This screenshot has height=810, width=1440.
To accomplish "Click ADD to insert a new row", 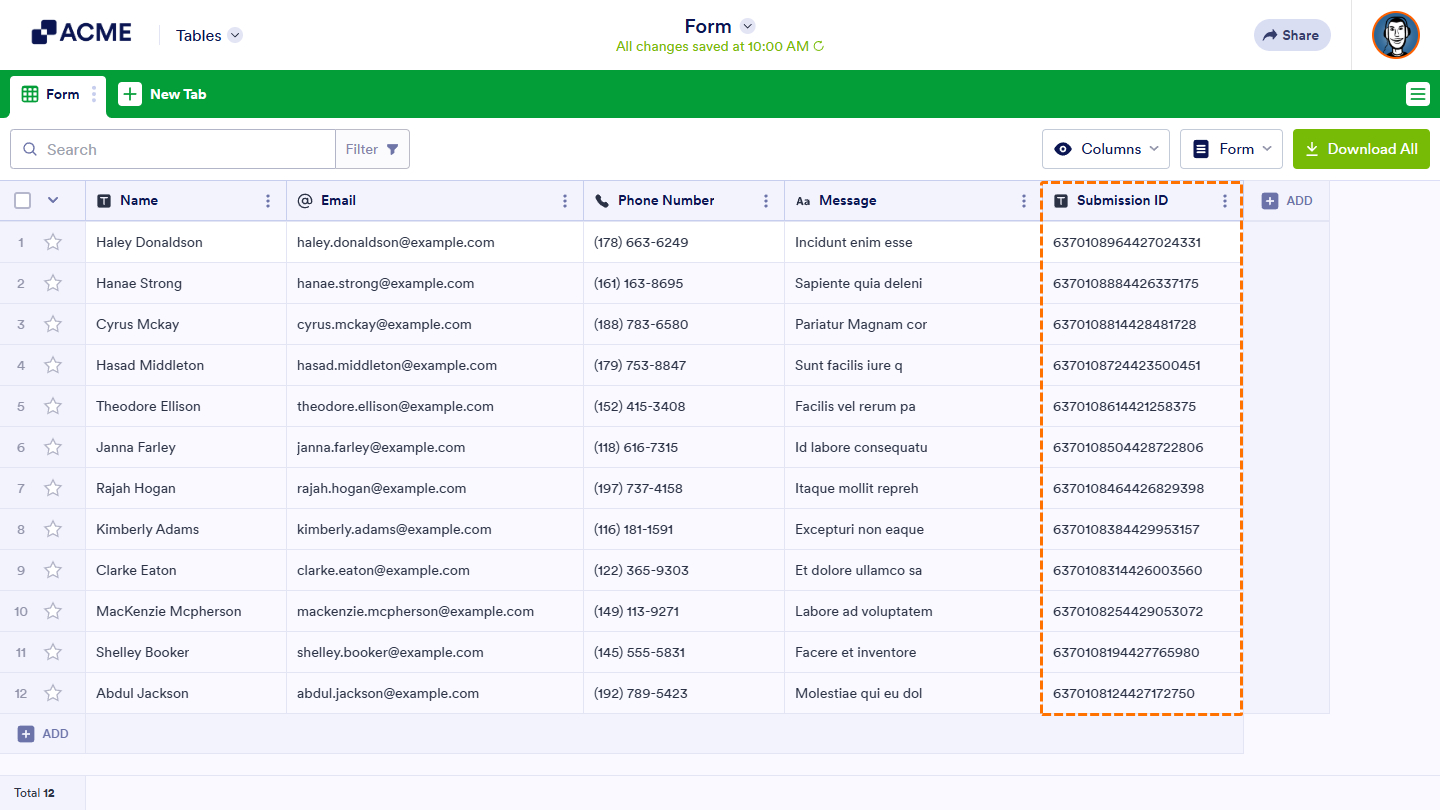I will [43, 733].
